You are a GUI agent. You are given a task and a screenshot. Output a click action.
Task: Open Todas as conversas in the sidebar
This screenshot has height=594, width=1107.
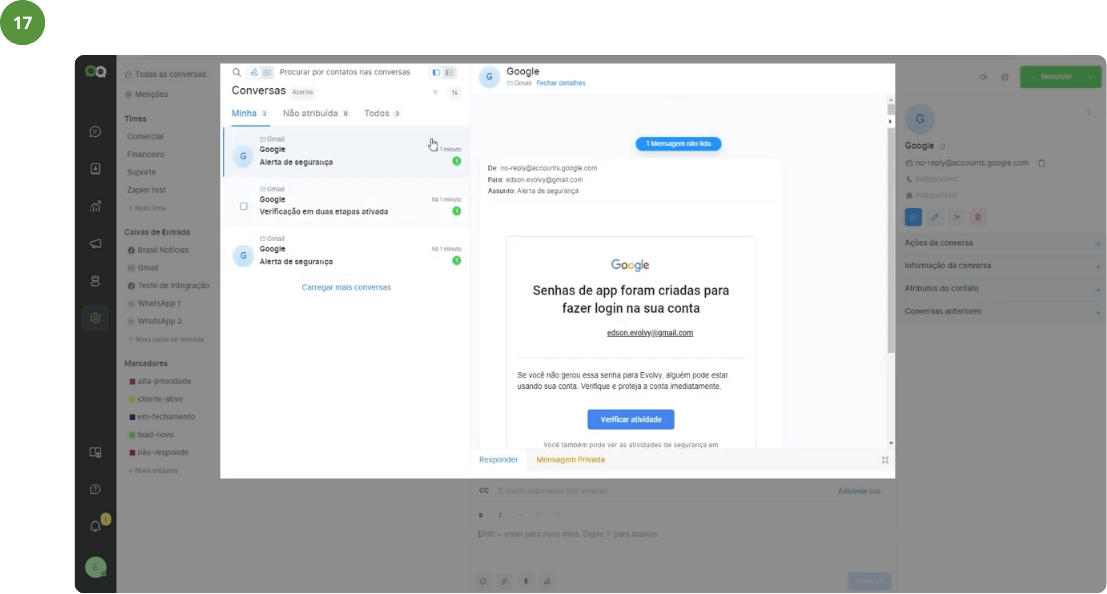click(x=166, y=74)
